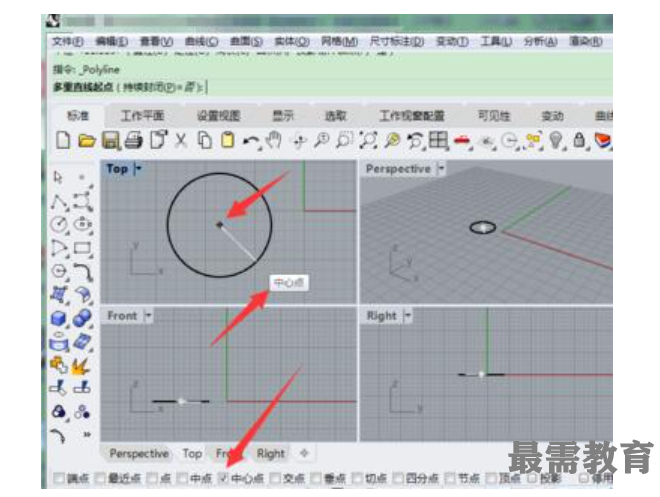Select the Polyline tool in the left toolbar
Viewport: 660px width, 497px height.
pos(59,202)
